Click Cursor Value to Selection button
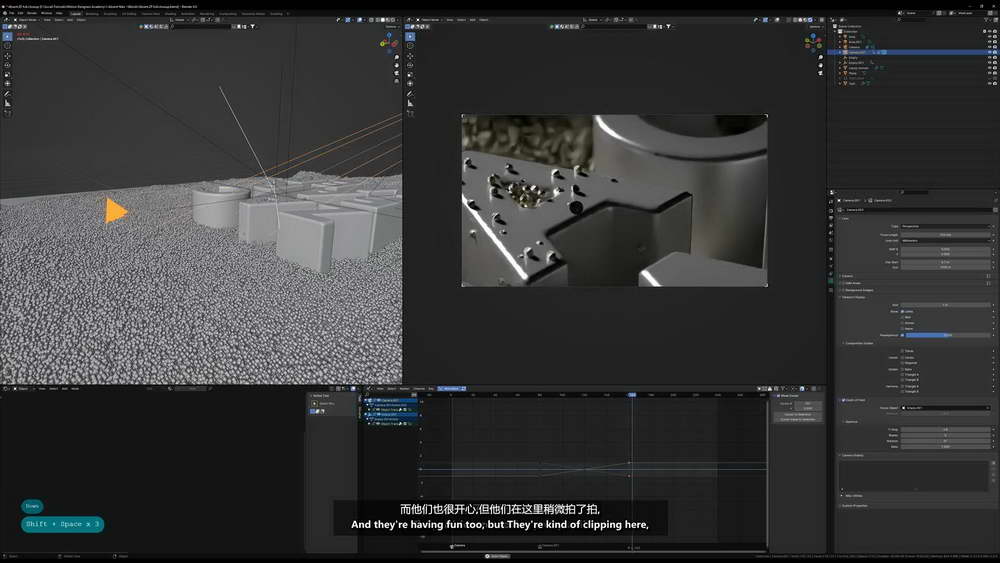 797,420
